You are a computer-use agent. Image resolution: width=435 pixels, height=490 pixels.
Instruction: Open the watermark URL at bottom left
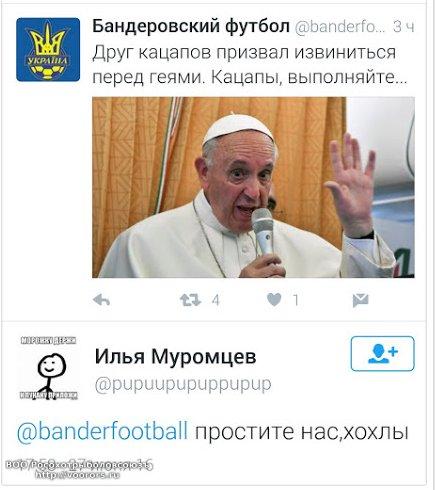(x=77, y=474)
